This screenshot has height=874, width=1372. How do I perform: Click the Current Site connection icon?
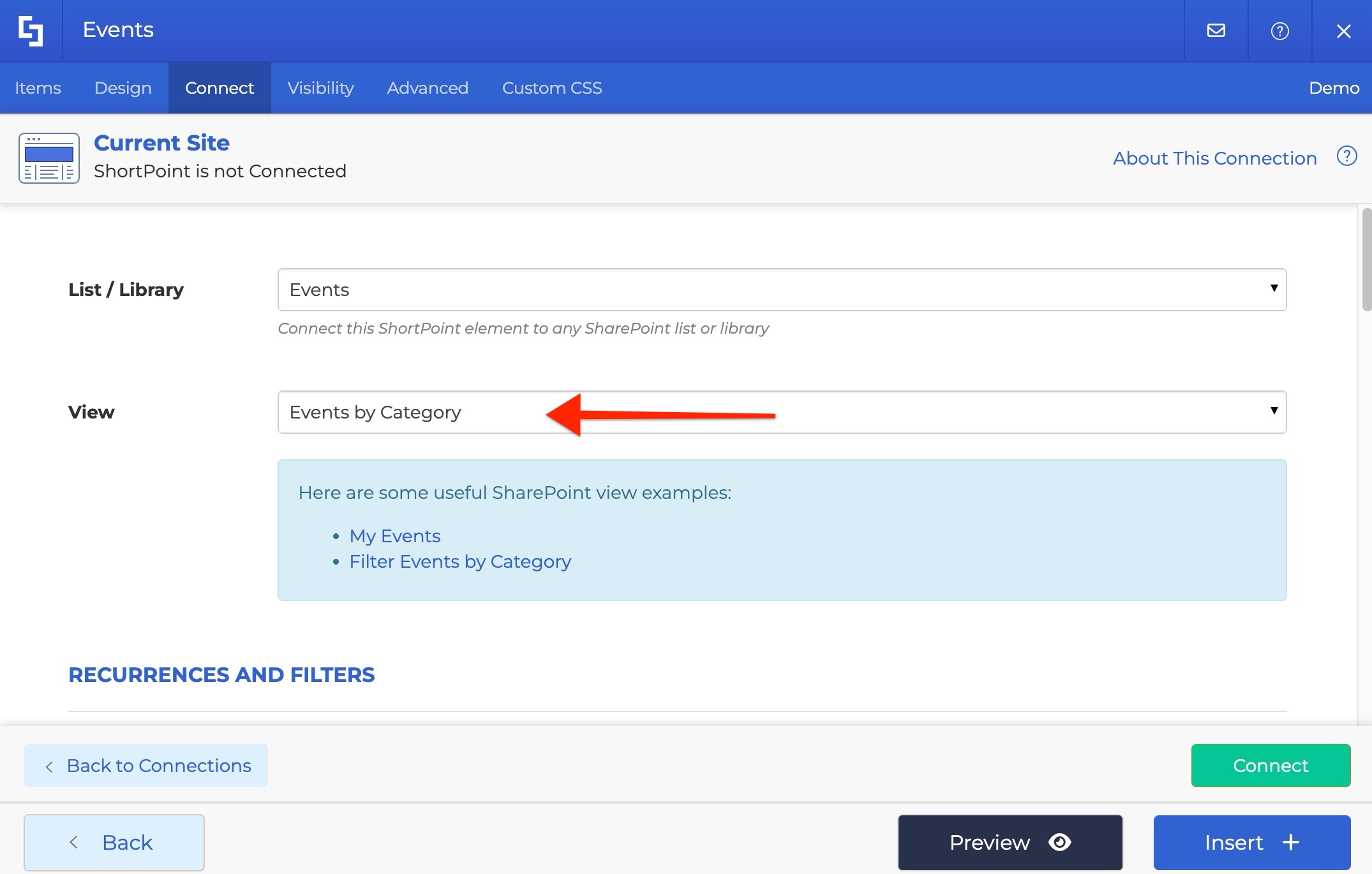49,158
